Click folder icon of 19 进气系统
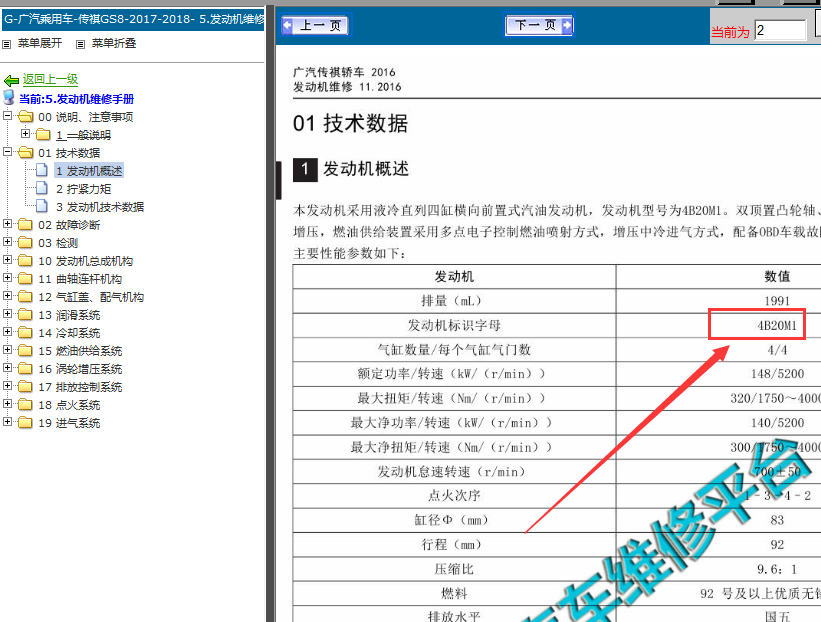Image resolution: width=821 pixels, height=622 pixels. pyautogui.click(x=25, y=423)
